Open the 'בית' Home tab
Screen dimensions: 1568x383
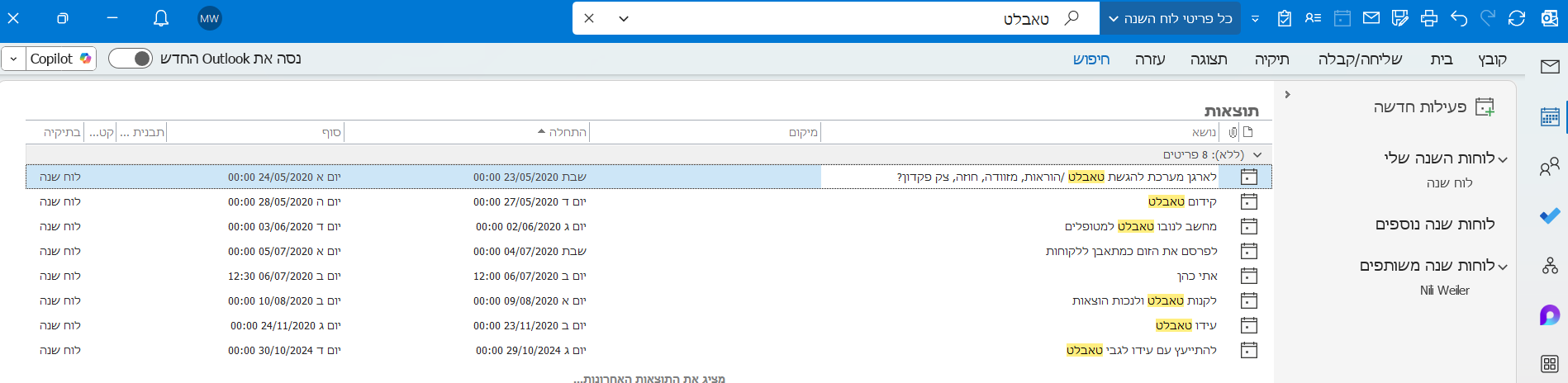(1442, 59)
